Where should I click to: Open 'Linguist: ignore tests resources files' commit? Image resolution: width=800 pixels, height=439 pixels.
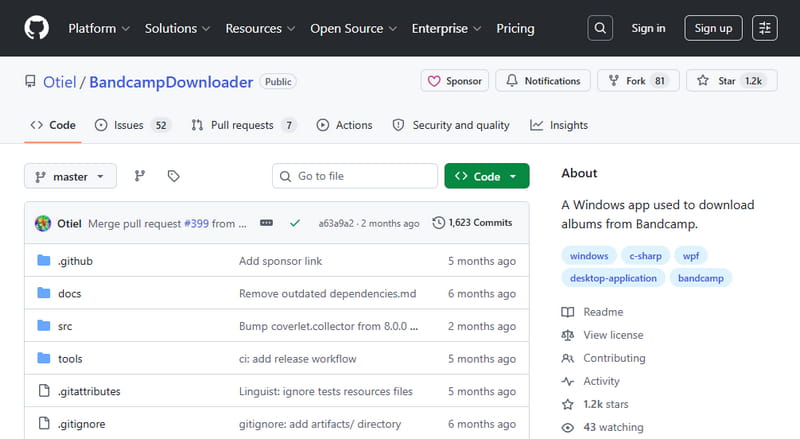[326, 392]
